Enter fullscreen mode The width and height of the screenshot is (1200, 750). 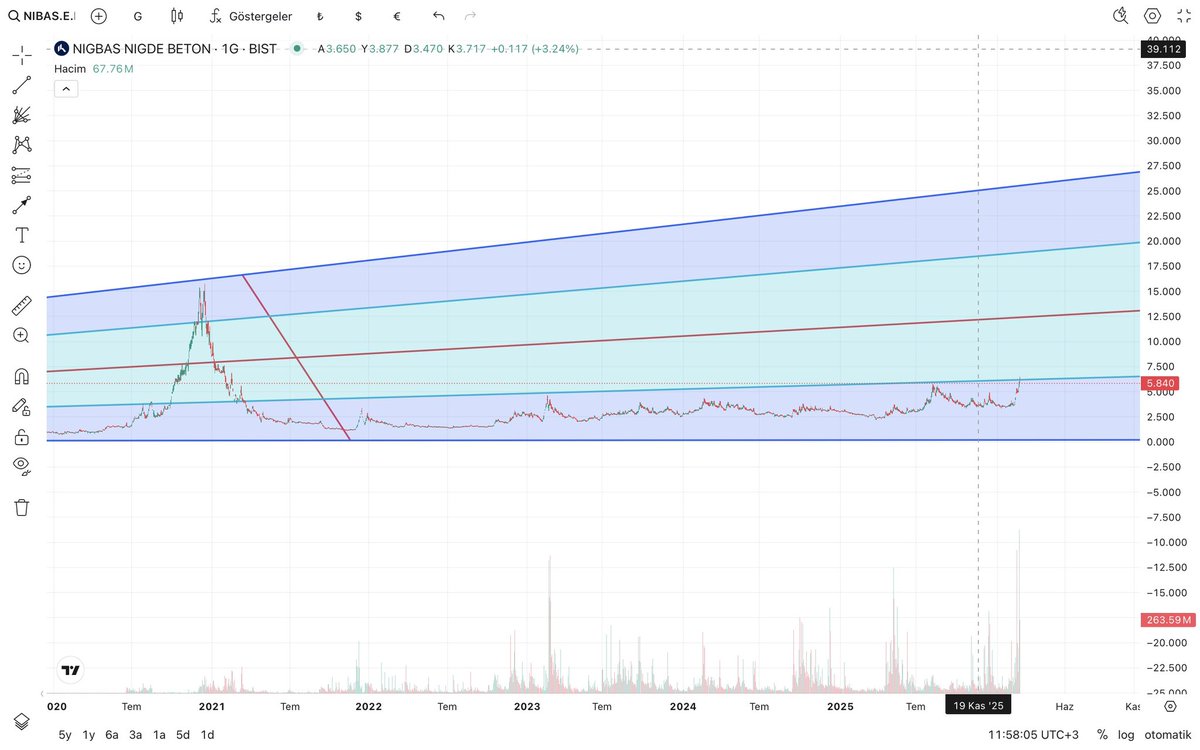(1184, 16)
